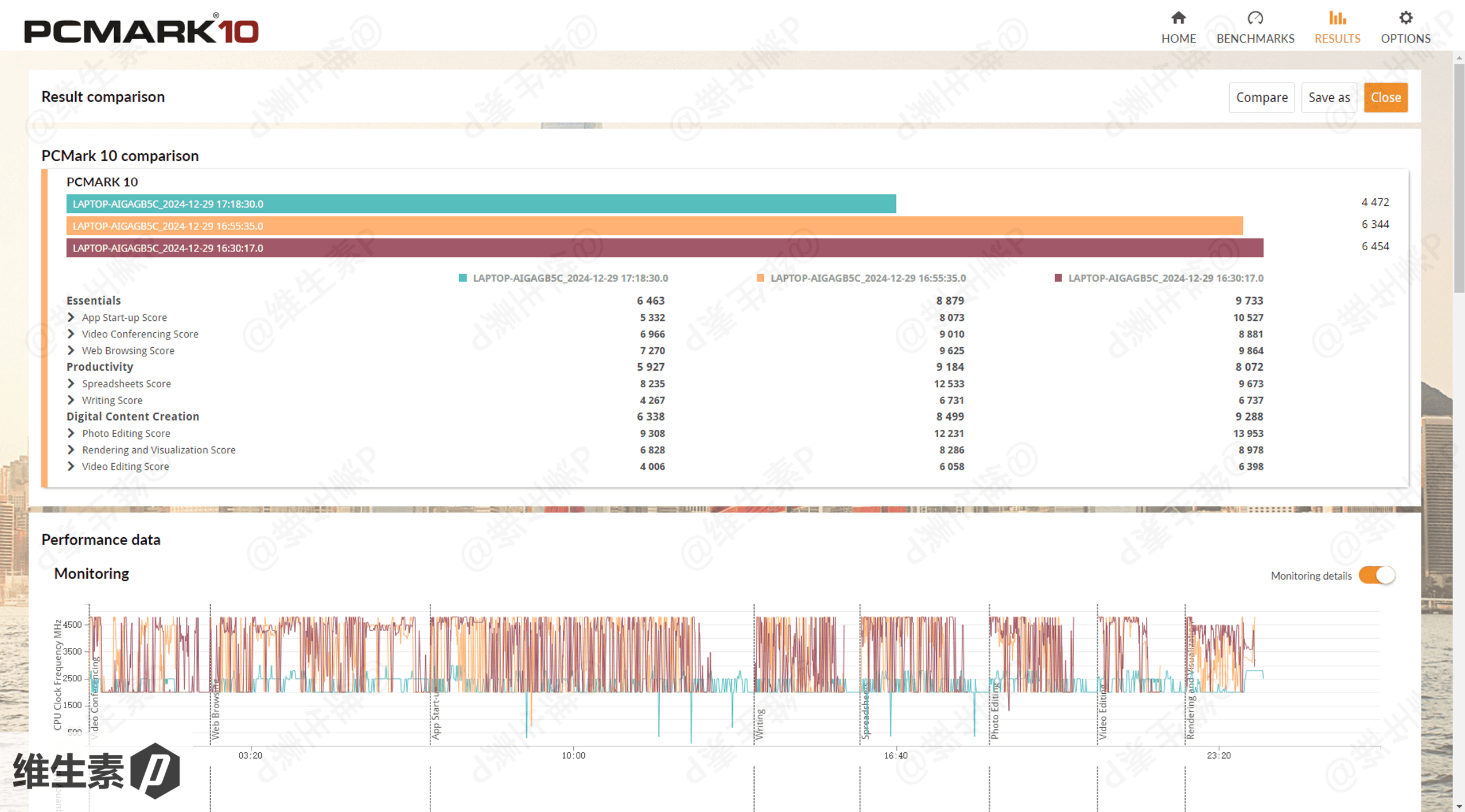The width and height of the screenshot is (1465, 812).
Task: Open Options via gear icon
Action: [1405, 18]
